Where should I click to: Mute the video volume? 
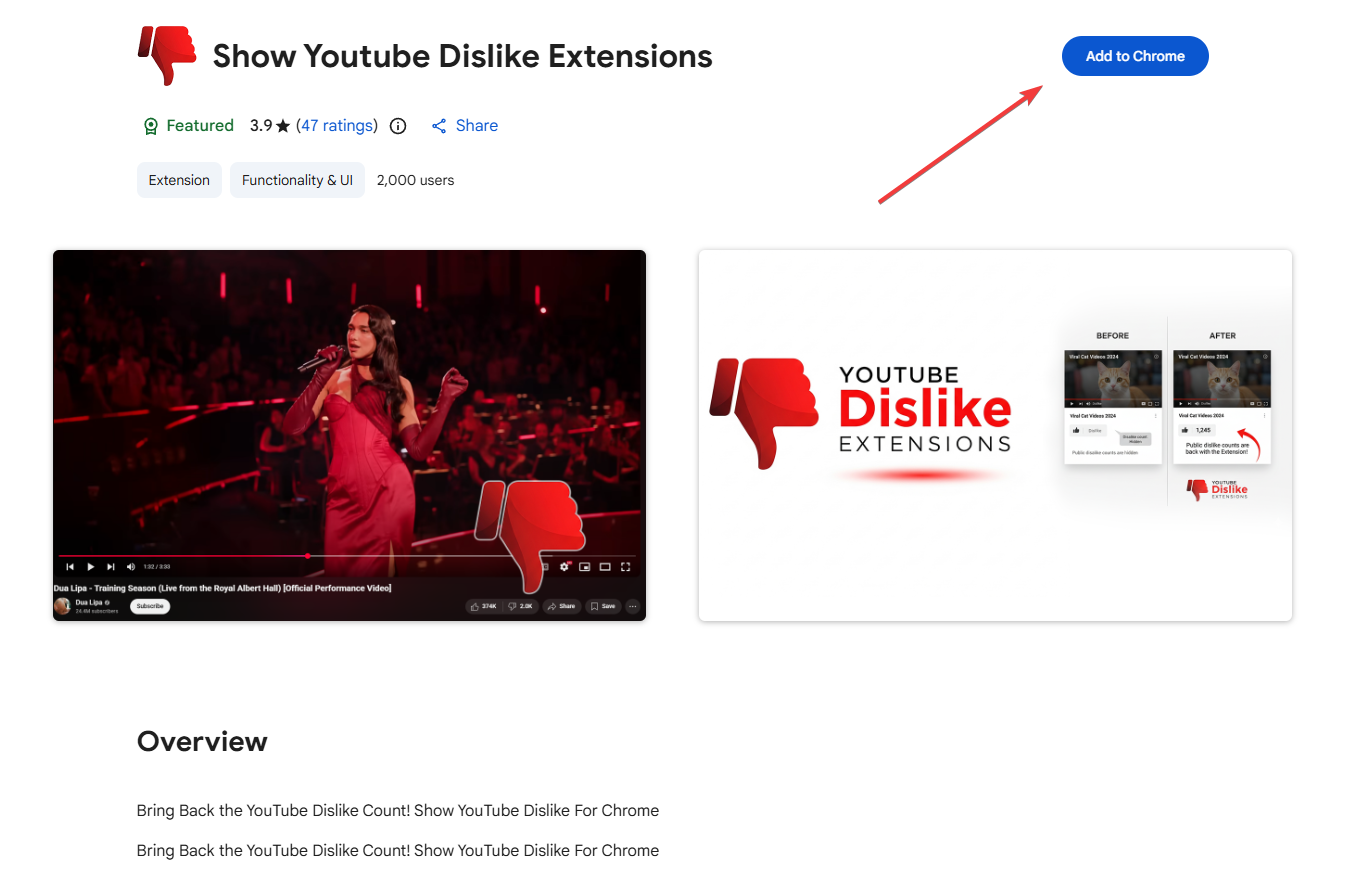(130, 566)
